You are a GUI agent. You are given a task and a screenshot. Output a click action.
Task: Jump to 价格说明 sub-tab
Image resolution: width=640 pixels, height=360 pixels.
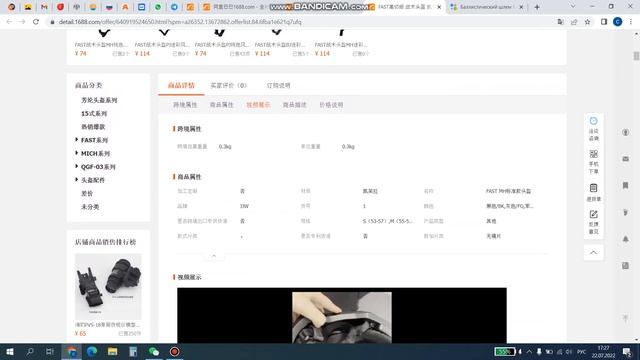tap(331, 105)
